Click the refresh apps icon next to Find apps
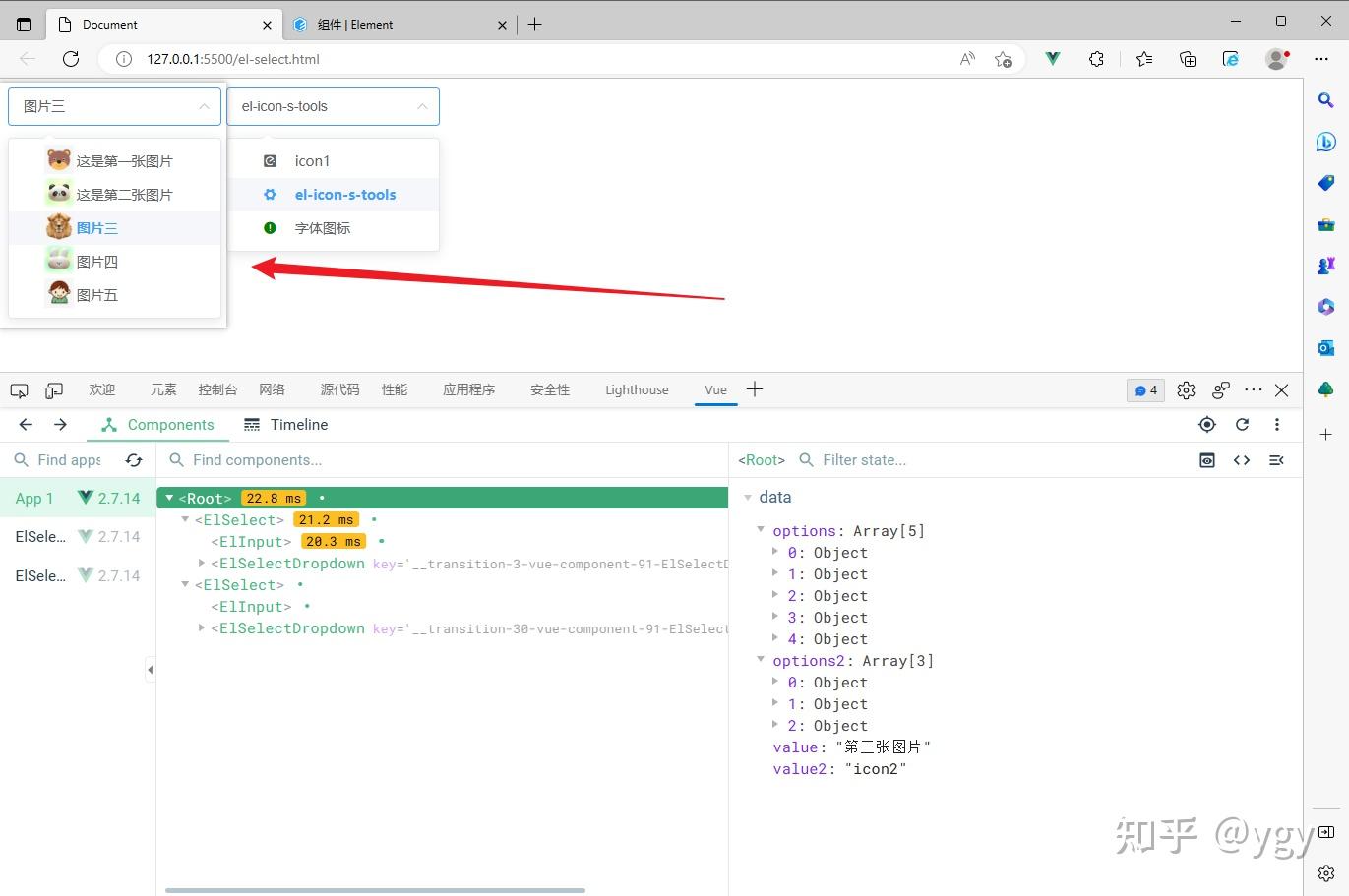This screenshot has height=896, width=1349. (134, 460)
